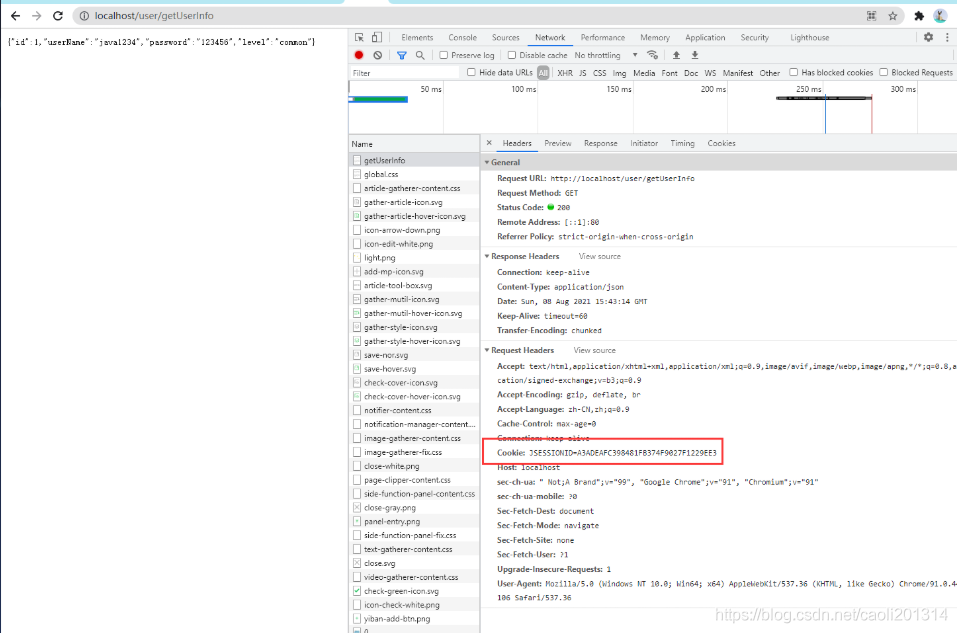
Task: Open the network search magnifier
Action: click(x=420, y=55)
